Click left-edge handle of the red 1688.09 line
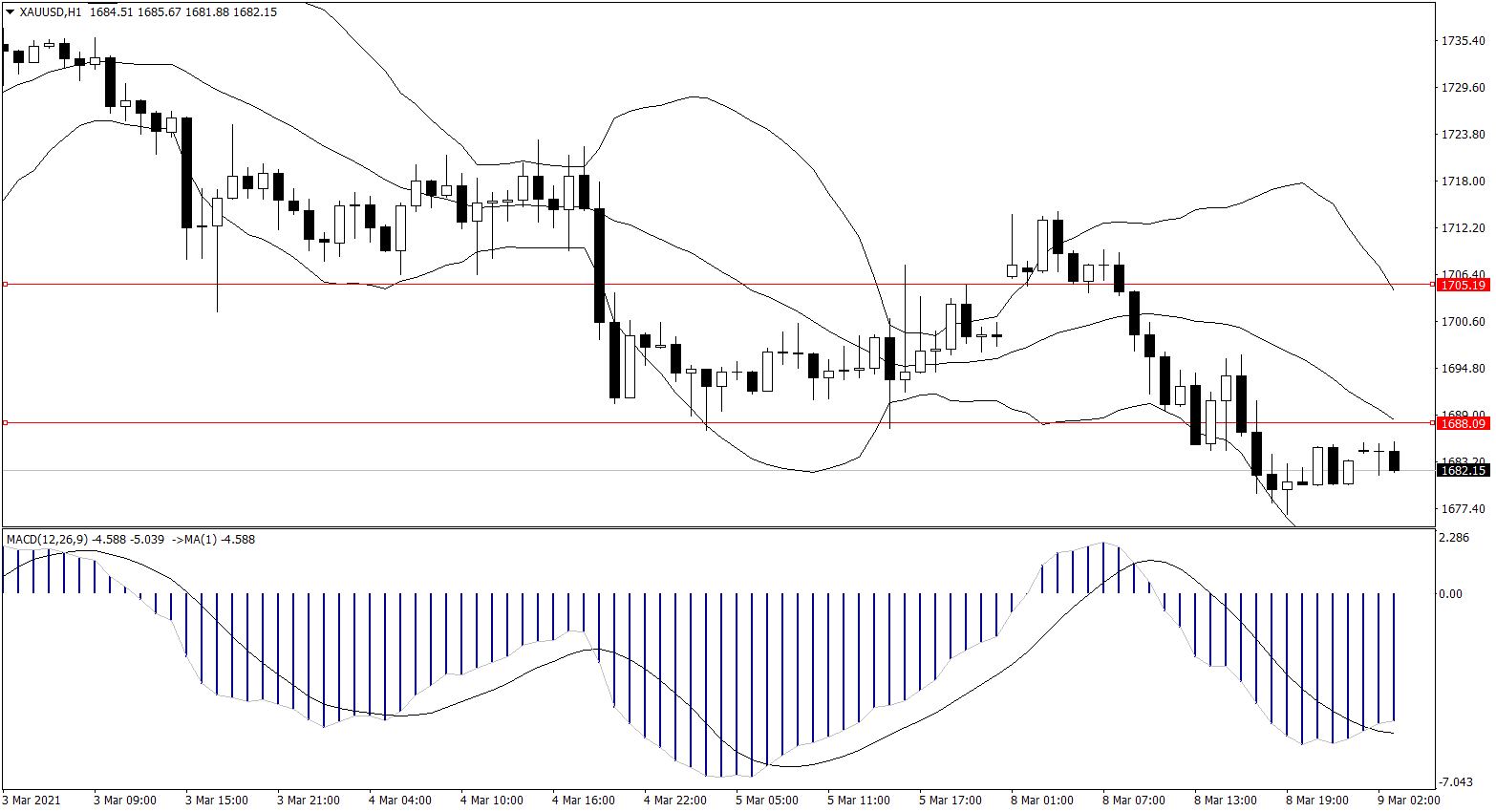 pos(5,422)
